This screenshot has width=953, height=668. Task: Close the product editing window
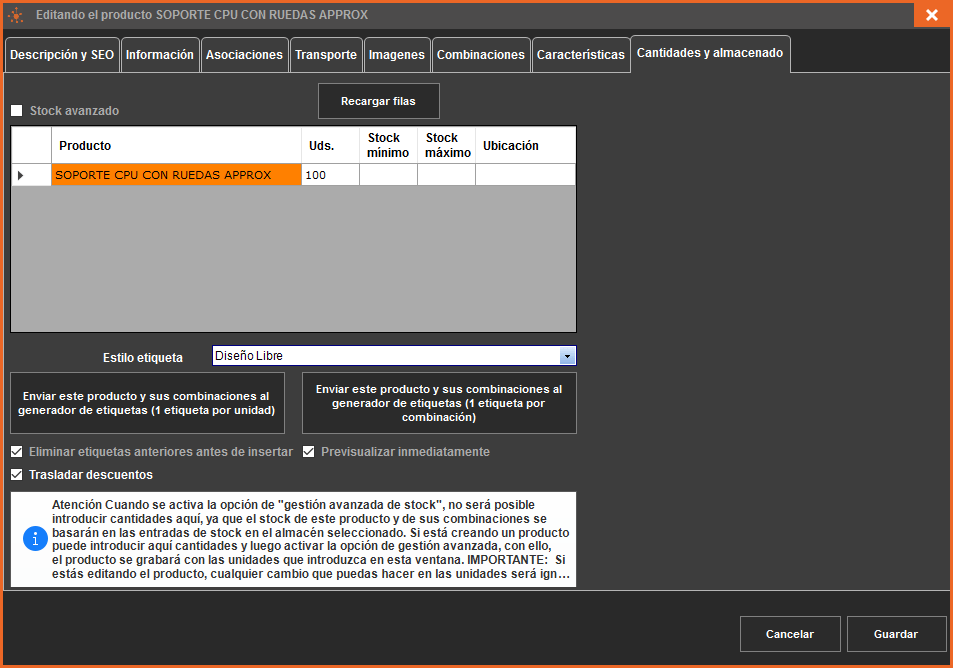931,15
